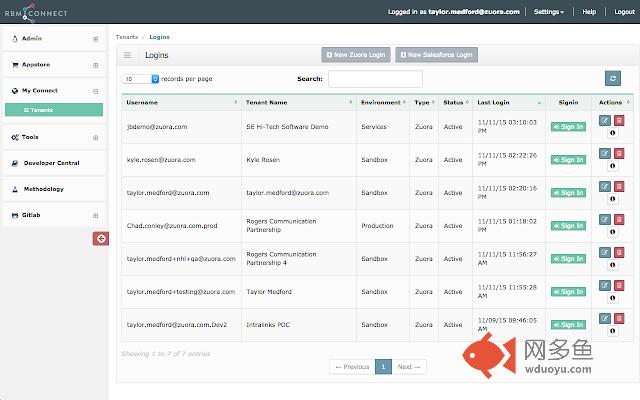Sort table by Tenant Name column
Viewport: 640px width, 400px height.
click(x=299, y=102)
